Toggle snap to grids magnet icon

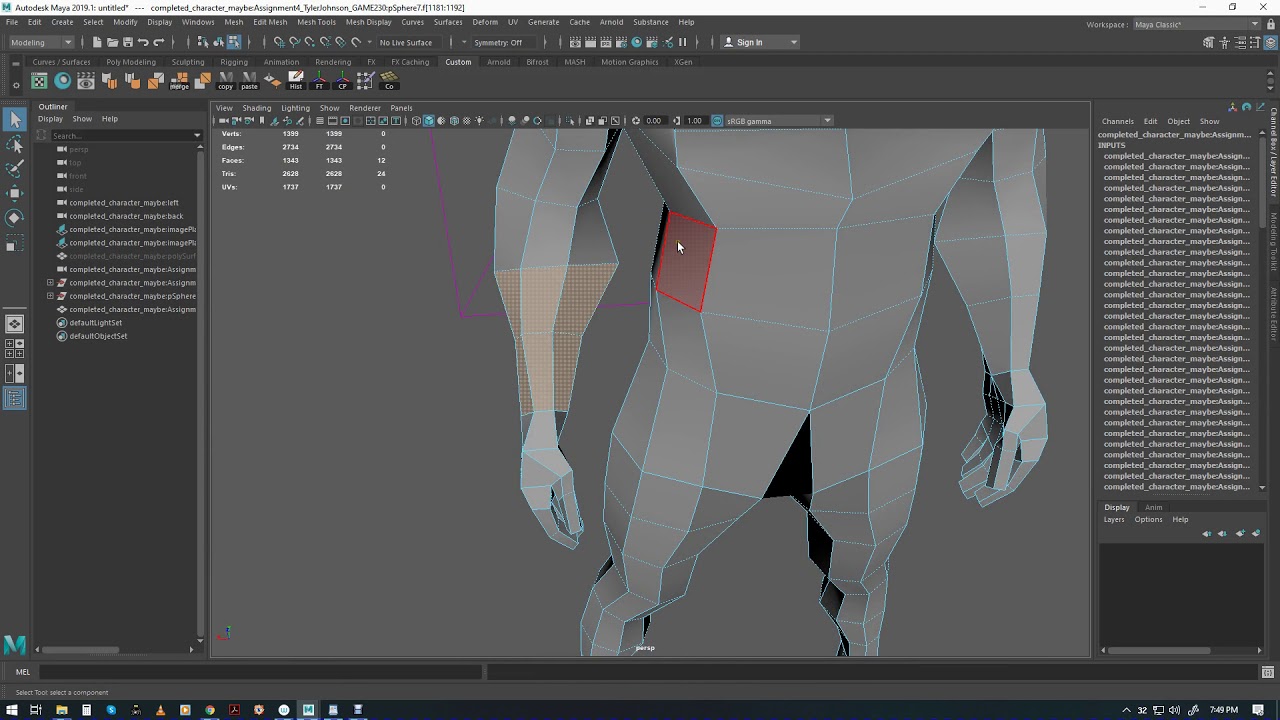279,42
